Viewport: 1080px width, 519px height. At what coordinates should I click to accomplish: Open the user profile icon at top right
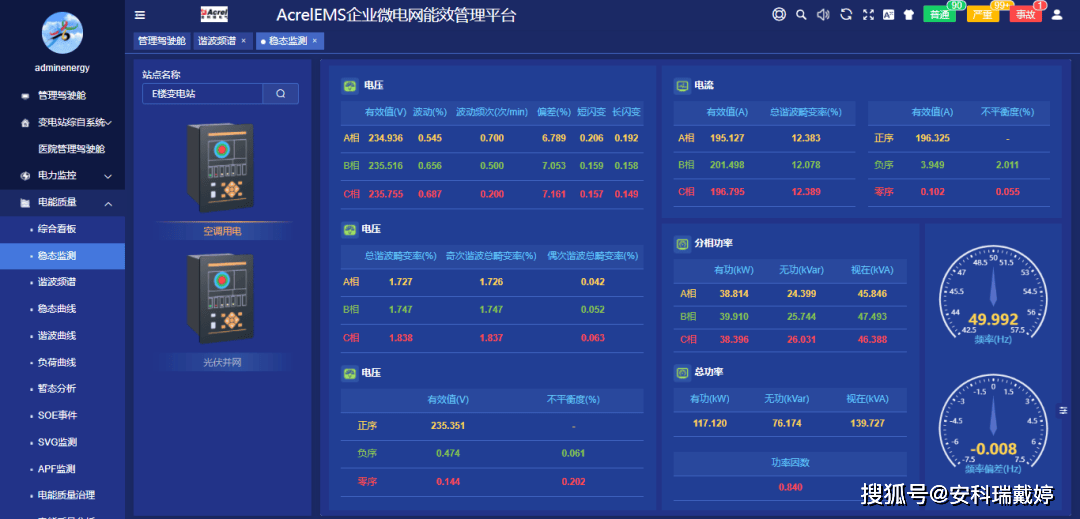[1057, 14]
